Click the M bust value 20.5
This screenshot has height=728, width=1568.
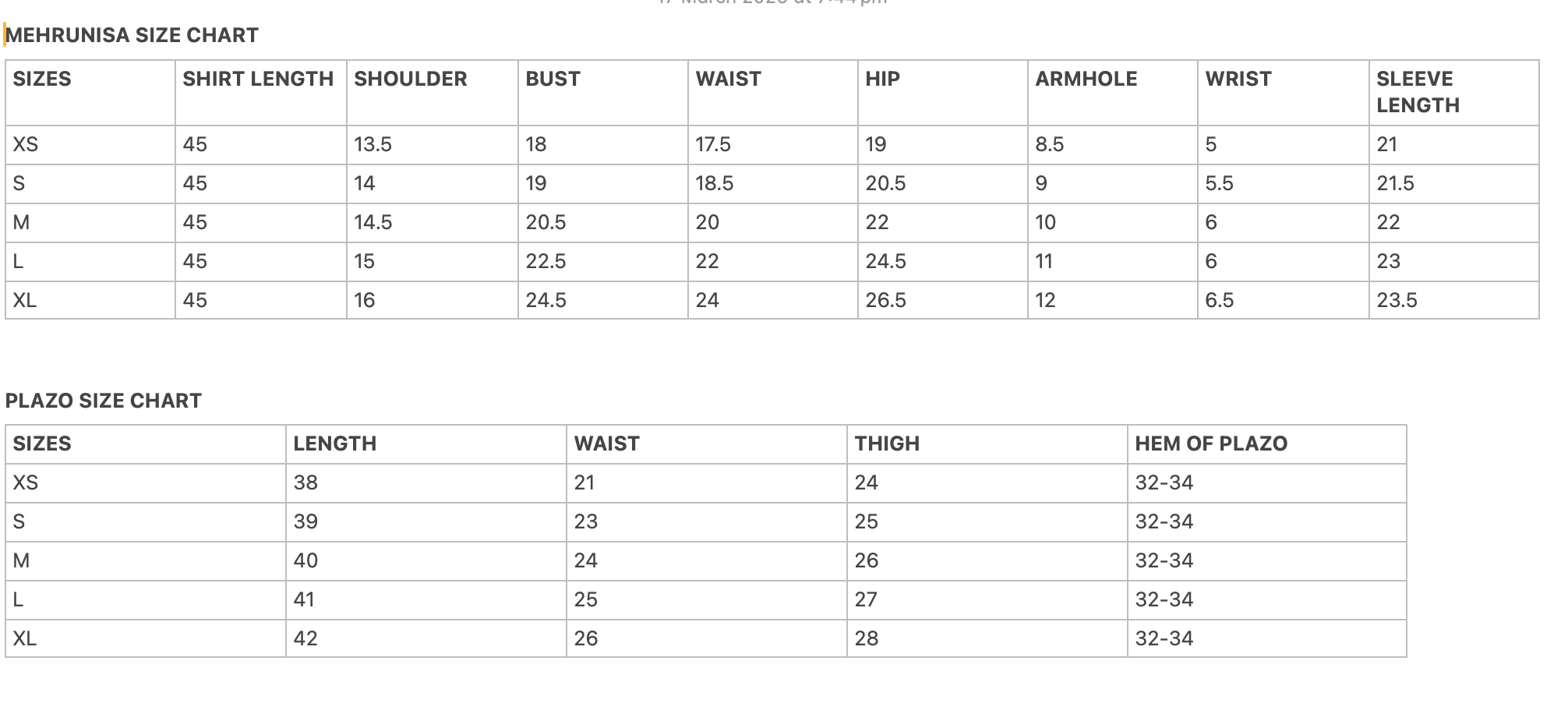click(x=603, y=223)
